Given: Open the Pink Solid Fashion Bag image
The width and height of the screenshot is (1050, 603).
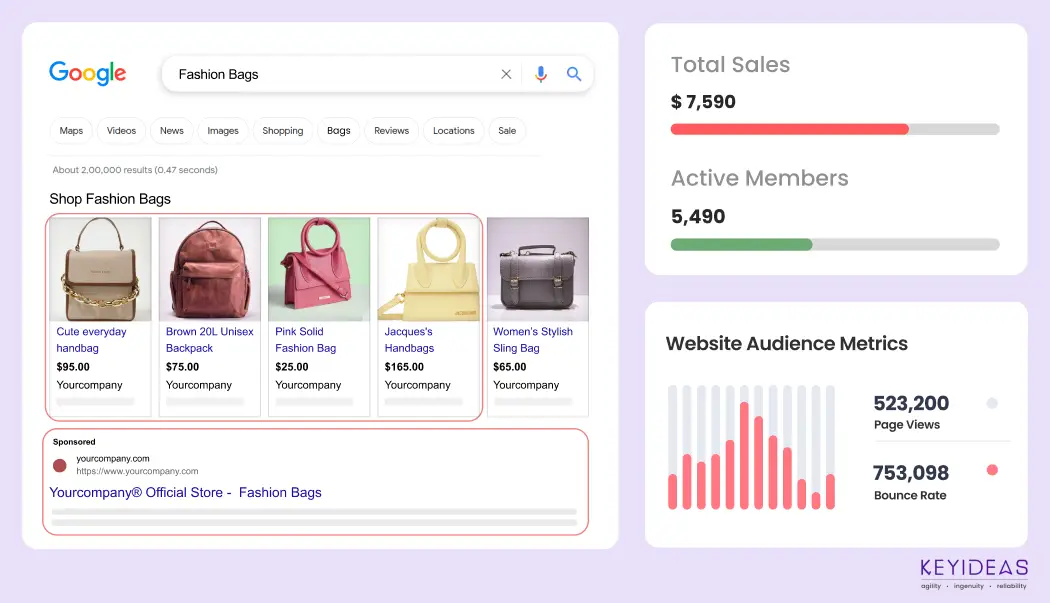Looking at the screenshot, I should coord(319,269).
